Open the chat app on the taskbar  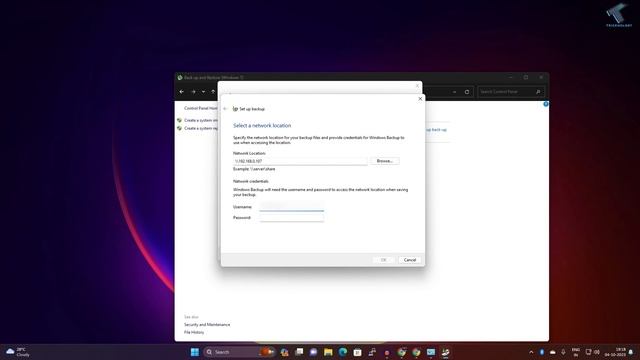(x=313, y=352)
